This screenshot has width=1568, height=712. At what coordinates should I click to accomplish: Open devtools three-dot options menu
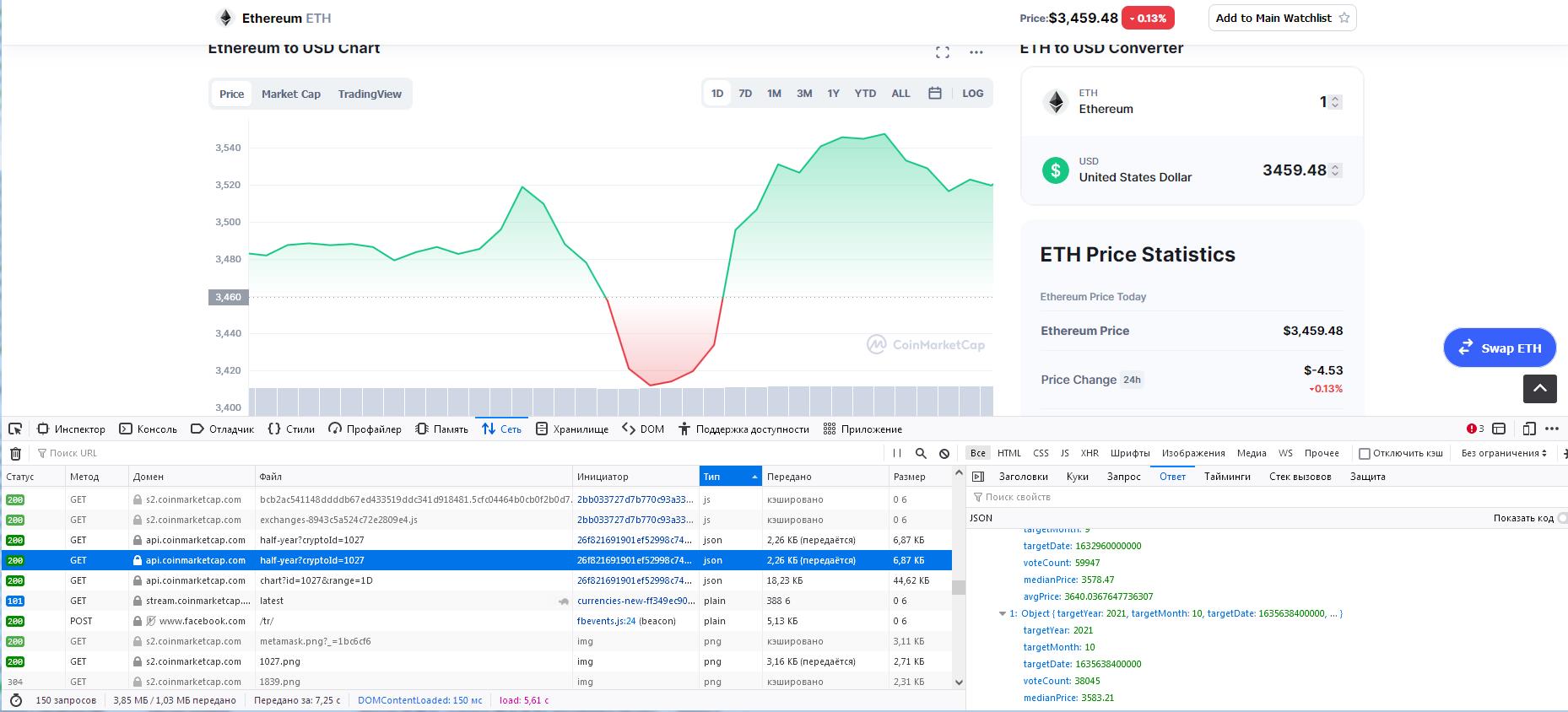pyautogui.click(x=1551, y=429)
